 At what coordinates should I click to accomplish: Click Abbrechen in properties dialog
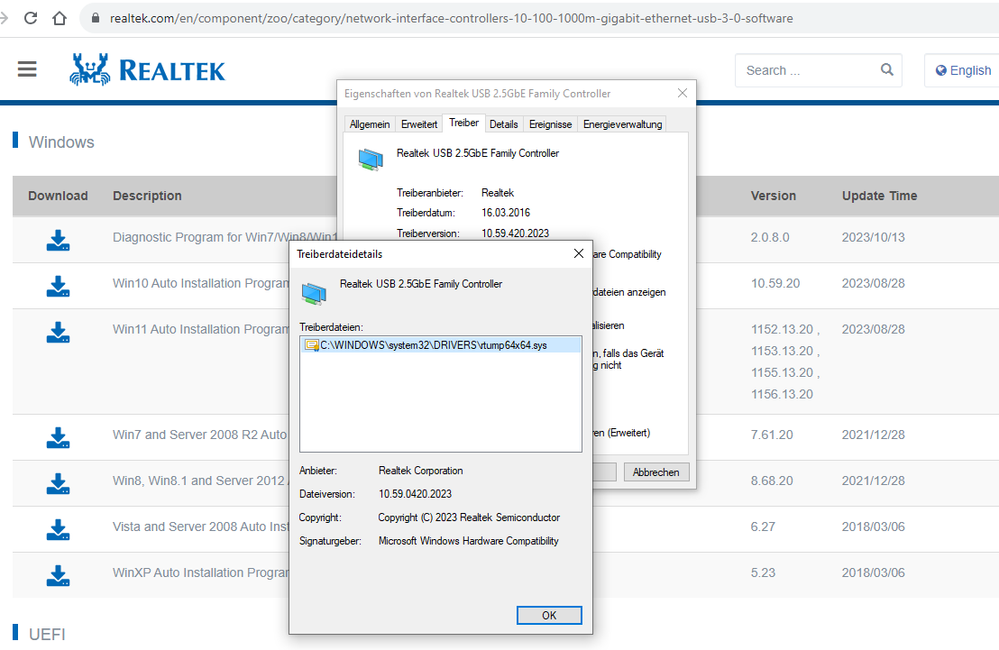point(656,472)
